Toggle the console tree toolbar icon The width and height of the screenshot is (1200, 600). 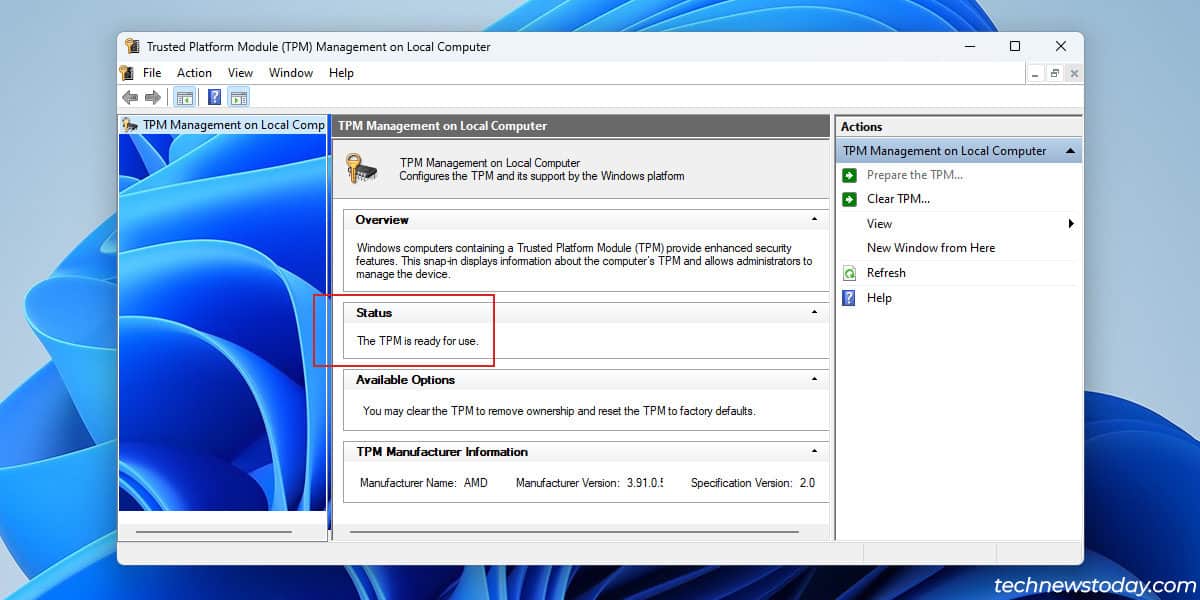(185, 96)
